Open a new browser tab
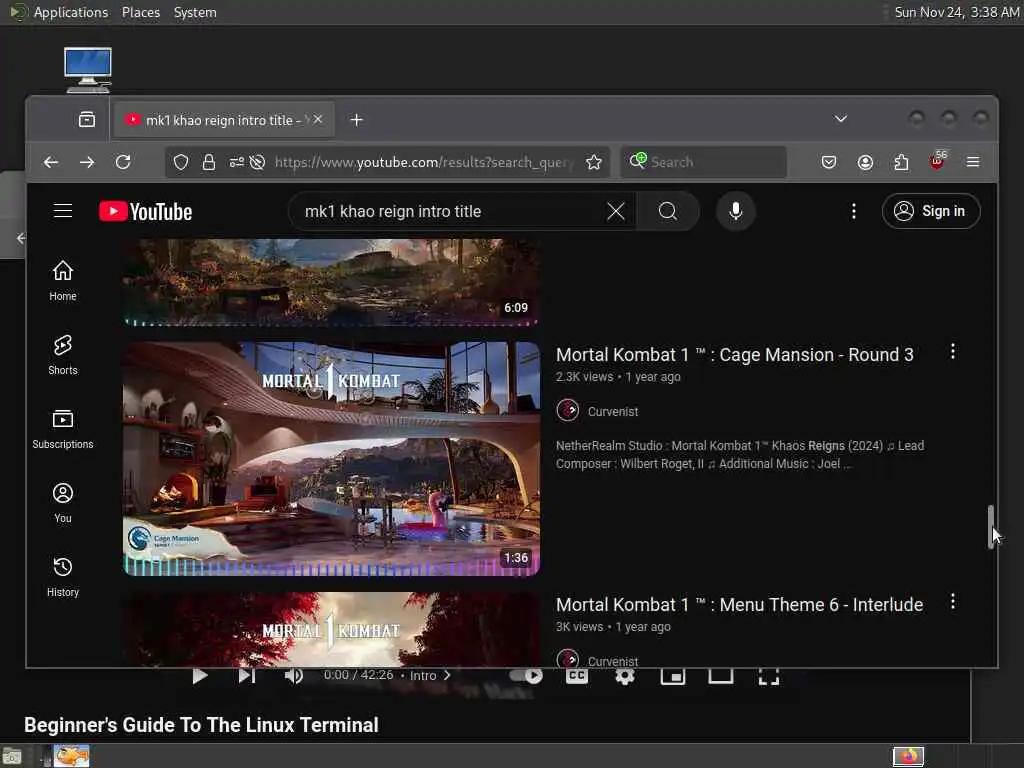This screenshot has width=1024, height=768. pyautogui.click(x=356, y=120)
